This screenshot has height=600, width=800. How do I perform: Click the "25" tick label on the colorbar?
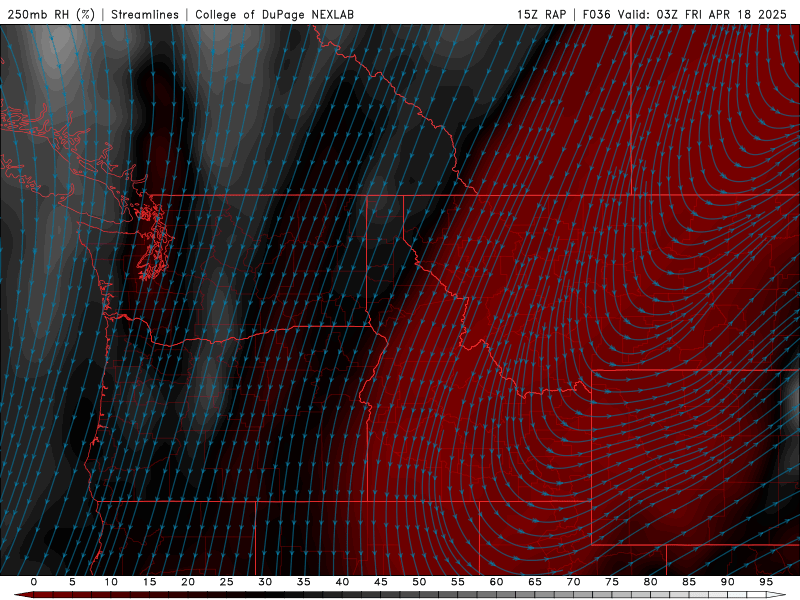tap(227, 582)
